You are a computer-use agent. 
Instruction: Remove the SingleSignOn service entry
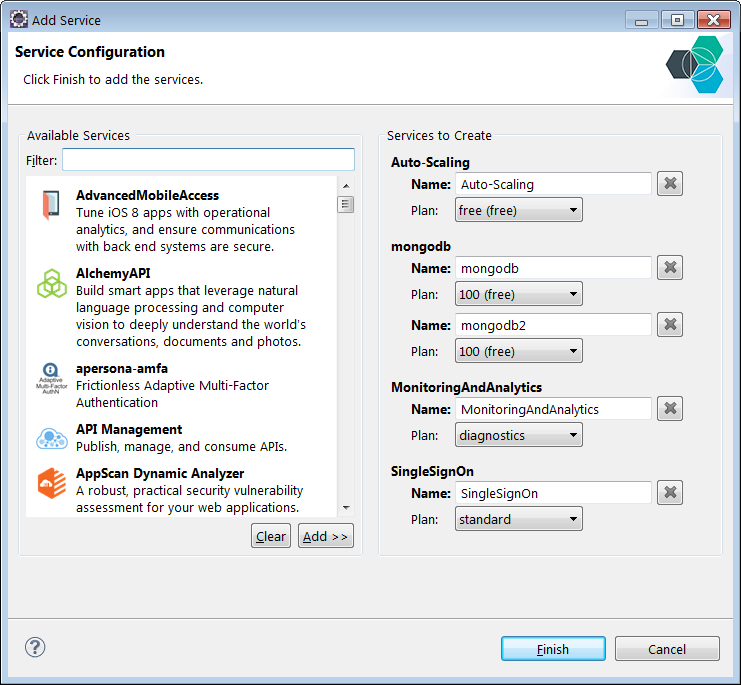pos(670,492)
